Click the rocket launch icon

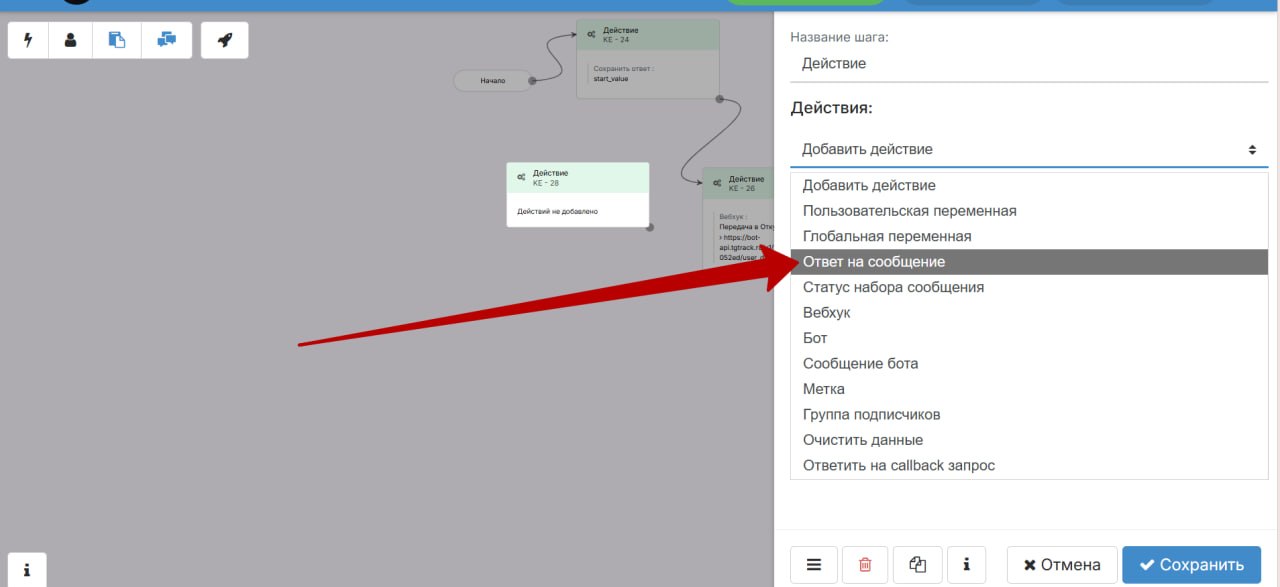coord(225,40)
